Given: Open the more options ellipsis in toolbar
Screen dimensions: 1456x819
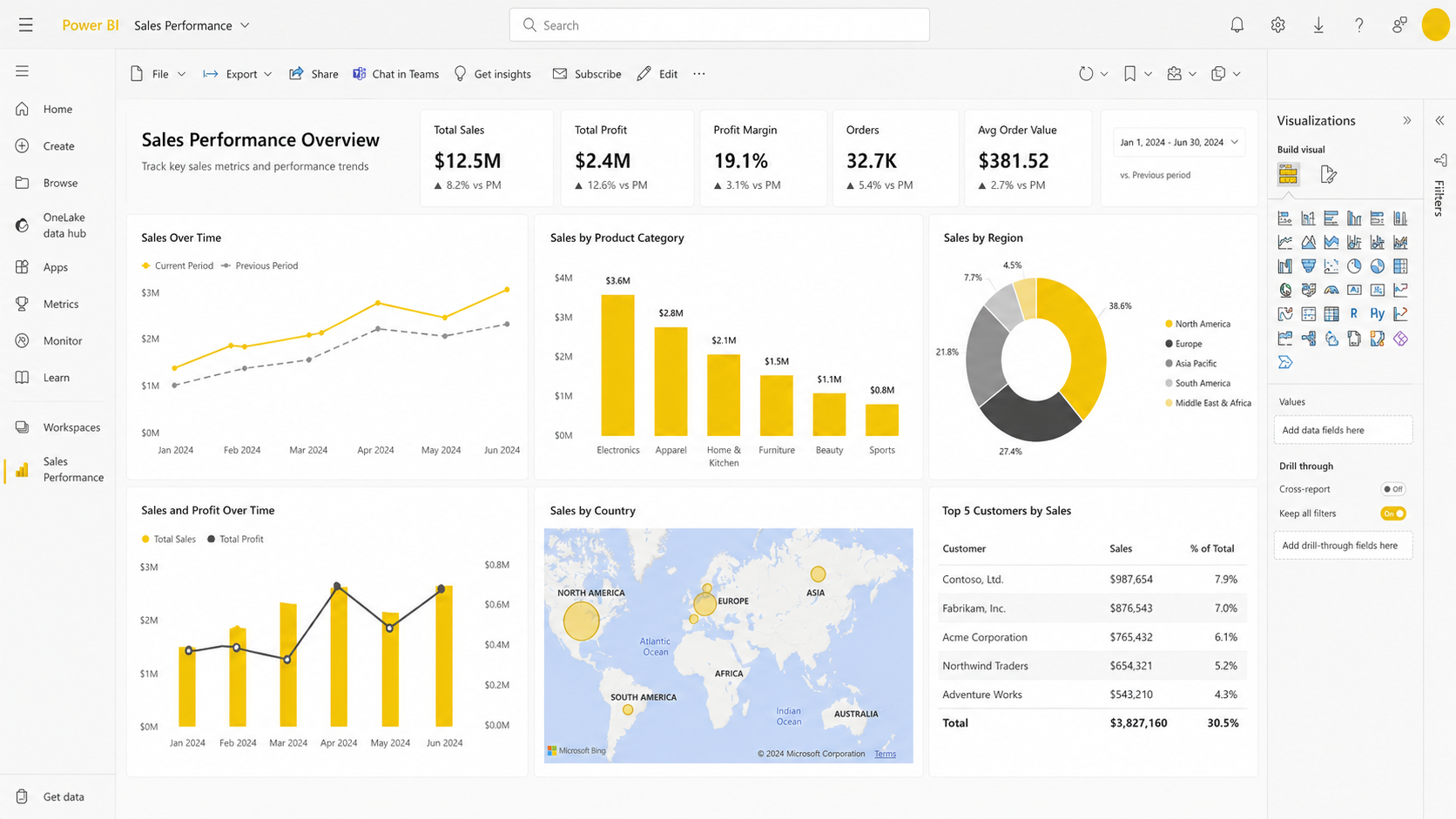Looking at the screenshot, I should [x=699, y=74].
